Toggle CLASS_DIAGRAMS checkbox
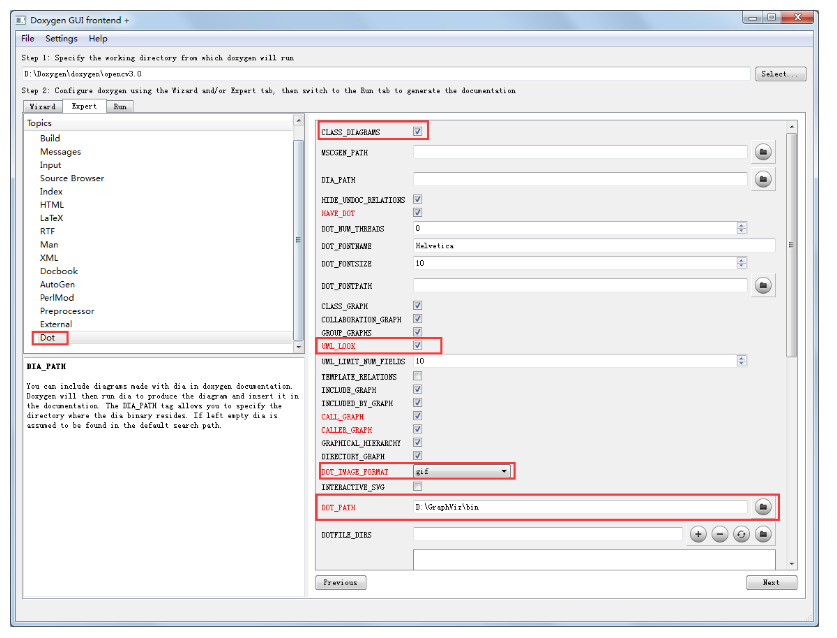837x638 pixels. coord(417,131)
